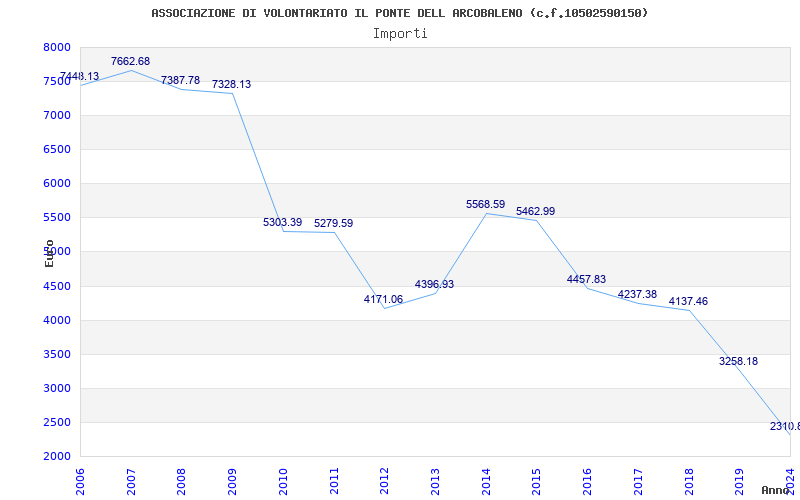The image size is (800, 500).
Task: Click the 2010 x-axis year label
Action: [283, 481]
